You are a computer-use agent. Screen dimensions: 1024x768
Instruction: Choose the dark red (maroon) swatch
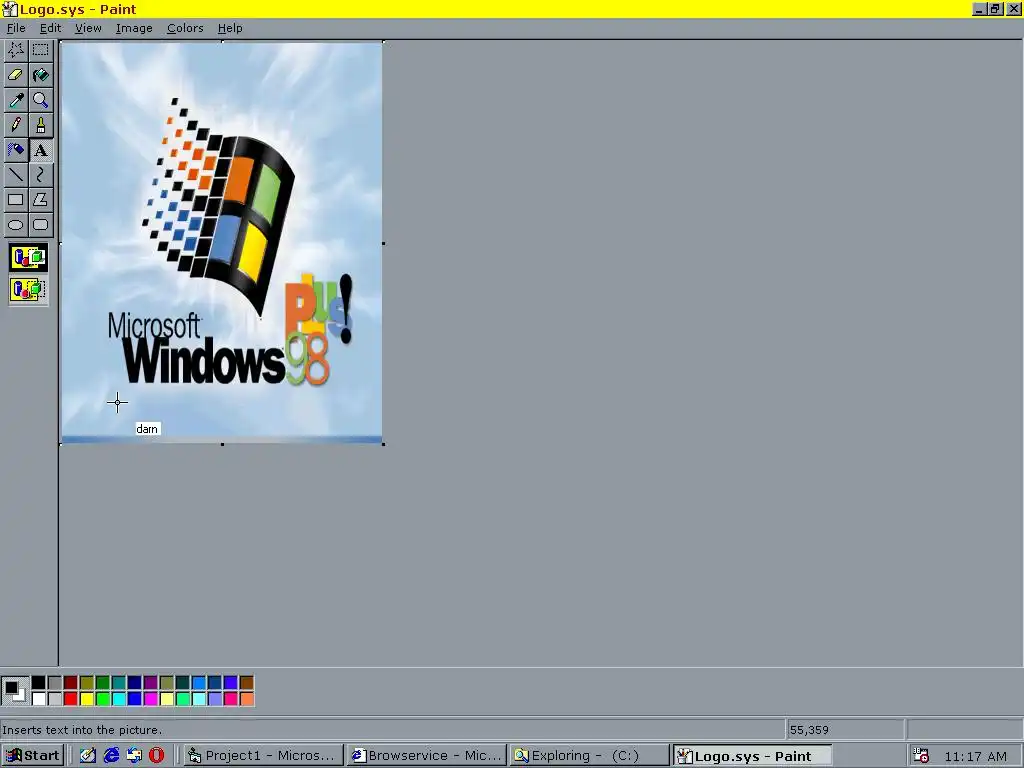[x=71, y=682]
